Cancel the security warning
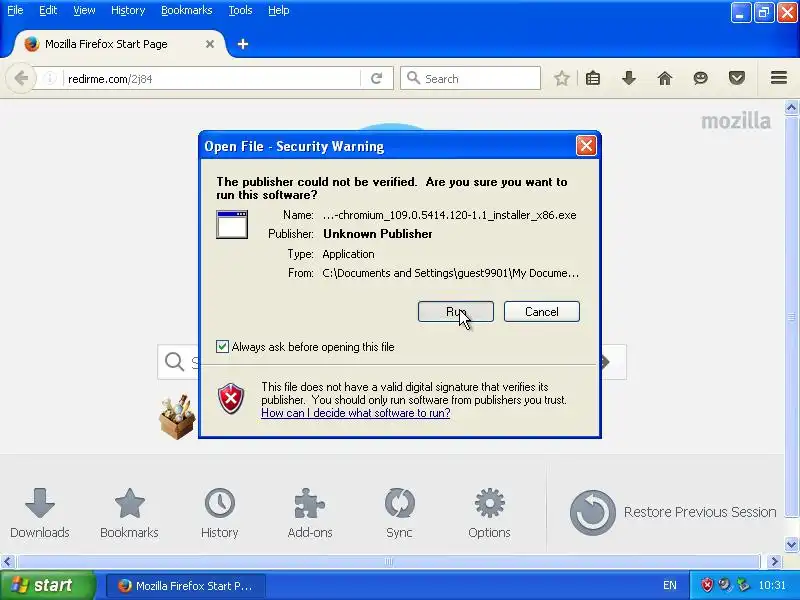 click(x=542, y=312)
